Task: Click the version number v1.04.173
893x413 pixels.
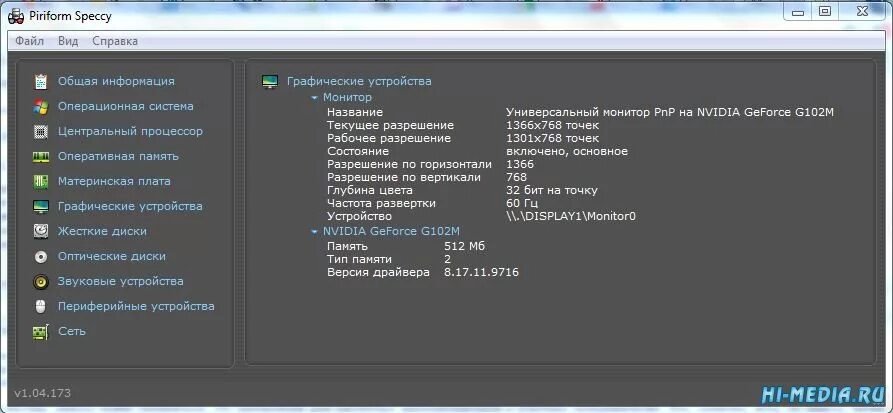Action: [x=43, y=393]
